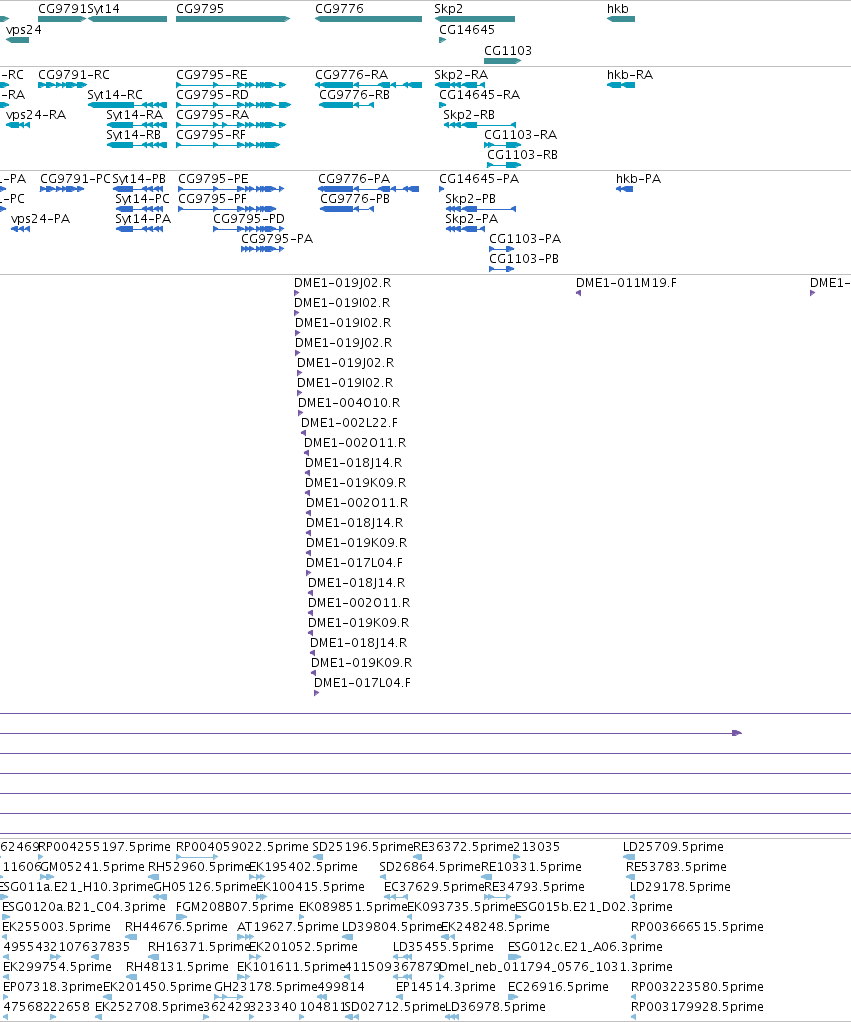Click transcript CG14645-RA
Screen dimensions: 851x1022
(442, 105)
